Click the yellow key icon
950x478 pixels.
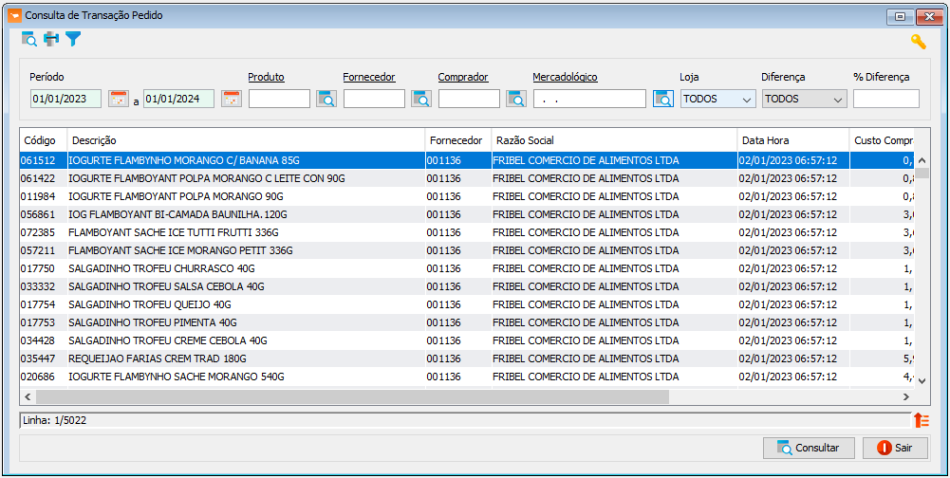pos(918,42)
